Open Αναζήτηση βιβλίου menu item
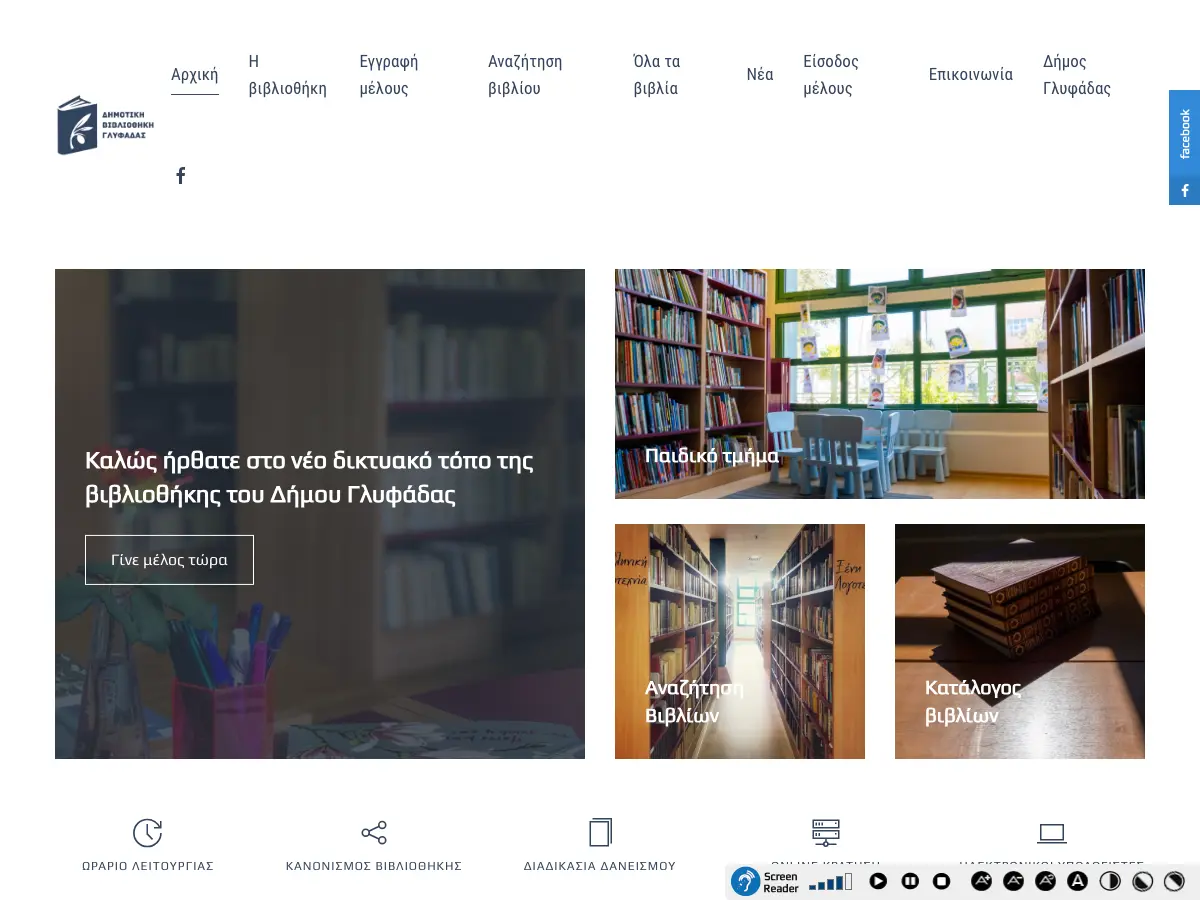The image size is (1200, 900). click(525, 75)
